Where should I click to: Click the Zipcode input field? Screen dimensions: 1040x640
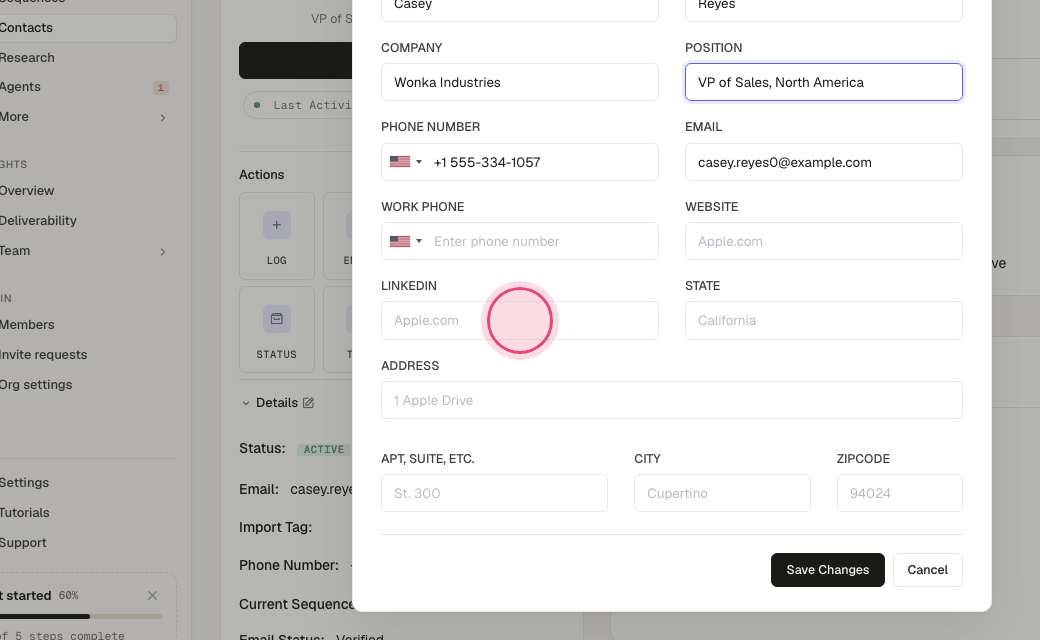pyautogui.click(x=899, y=493)
